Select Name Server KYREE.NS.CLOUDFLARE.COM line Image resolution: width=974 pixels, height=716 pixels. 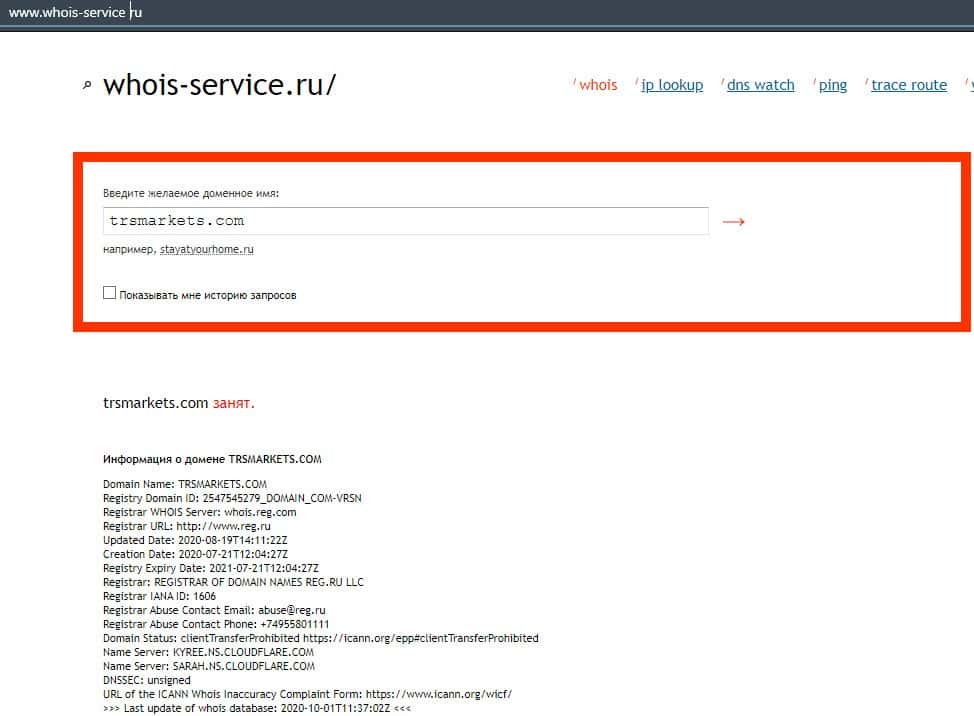pyautogui.click(x=209, y=652)
